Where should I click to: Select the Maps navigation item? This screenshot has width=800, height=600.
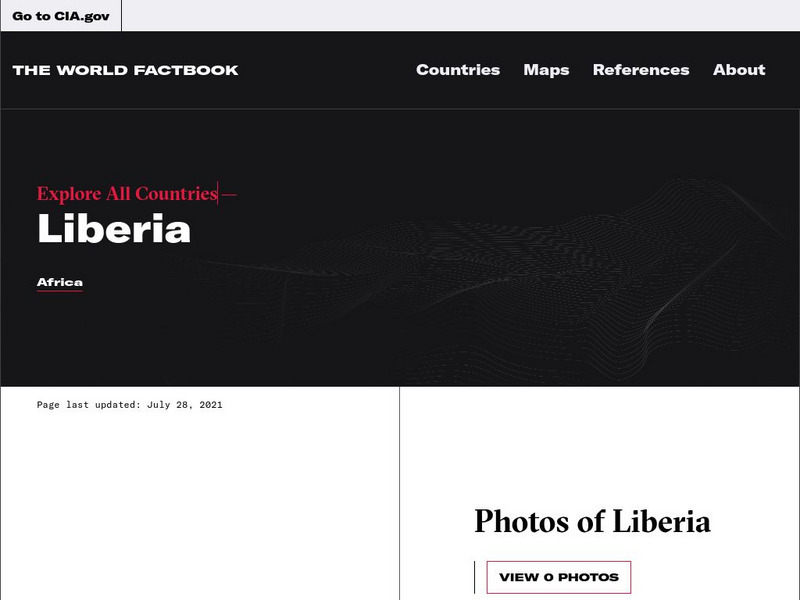pyautogui.click(x=546, y=70)
